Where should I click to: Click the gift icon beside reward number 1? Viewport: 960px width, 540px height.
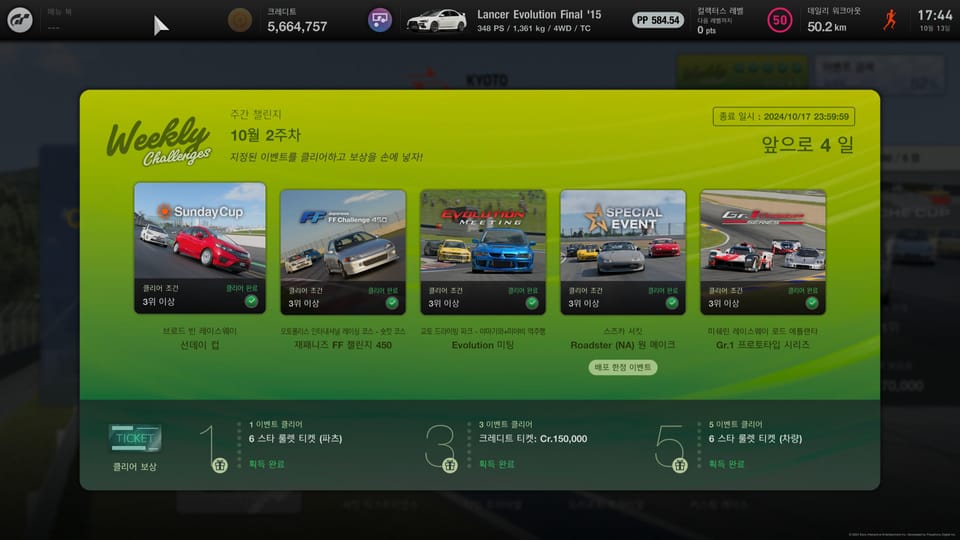[220, 465]
